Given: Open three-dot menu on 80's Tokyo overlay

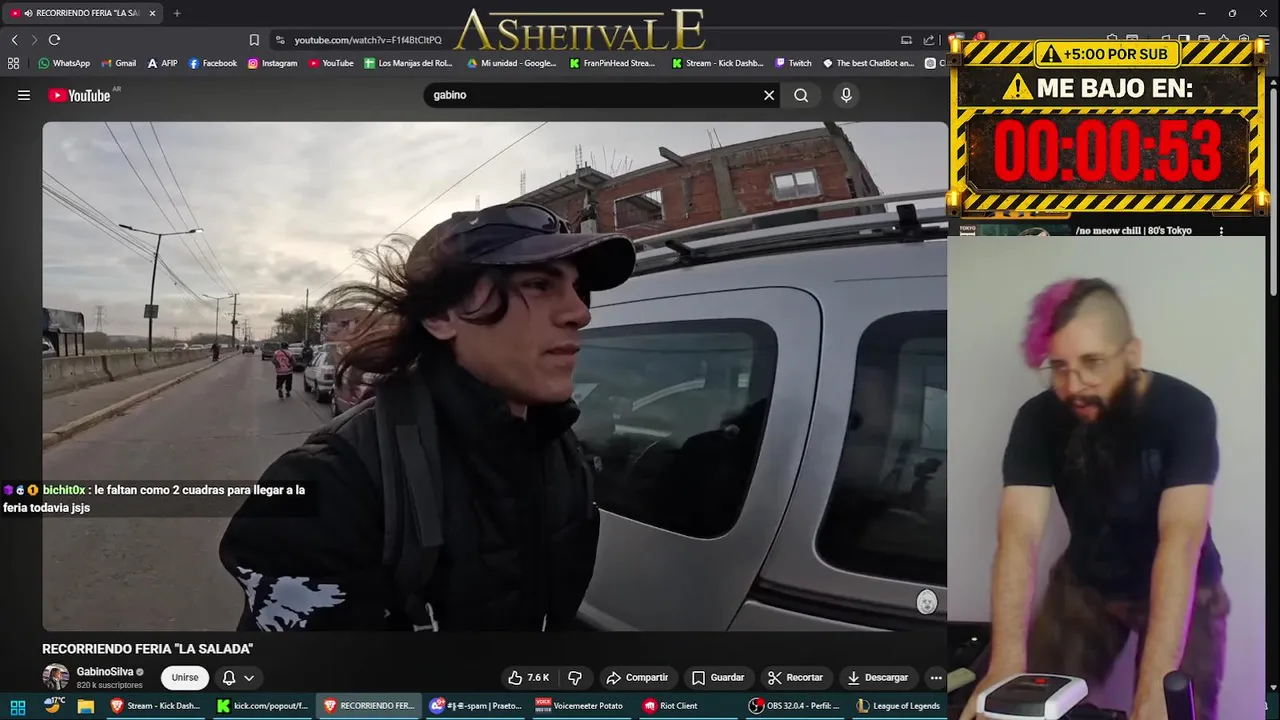Looking at the screenshot, I should pos(1221,231).
